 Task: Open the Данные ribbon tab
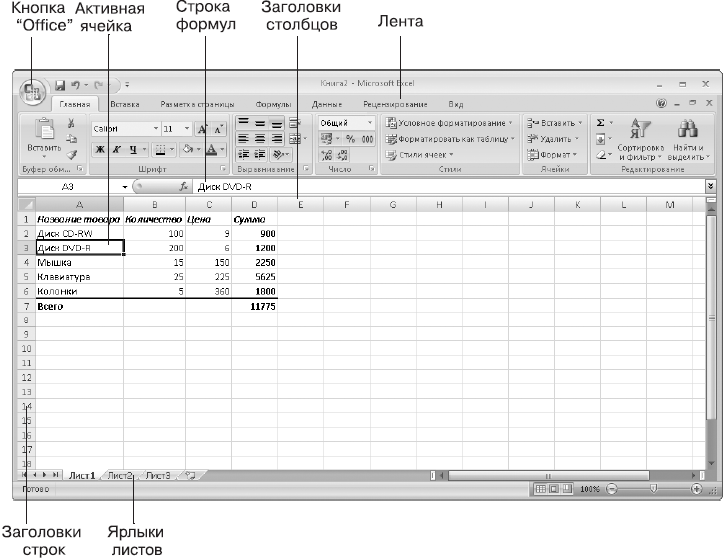(x=327, y=104)
